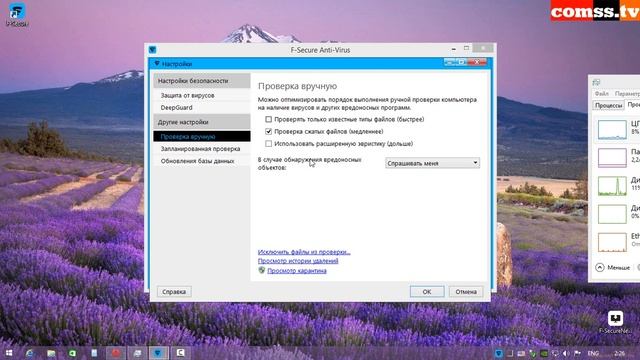Collapse Task Manager with Меньше arrow
The height and width of the screenshot is (360, 640).
600,267
